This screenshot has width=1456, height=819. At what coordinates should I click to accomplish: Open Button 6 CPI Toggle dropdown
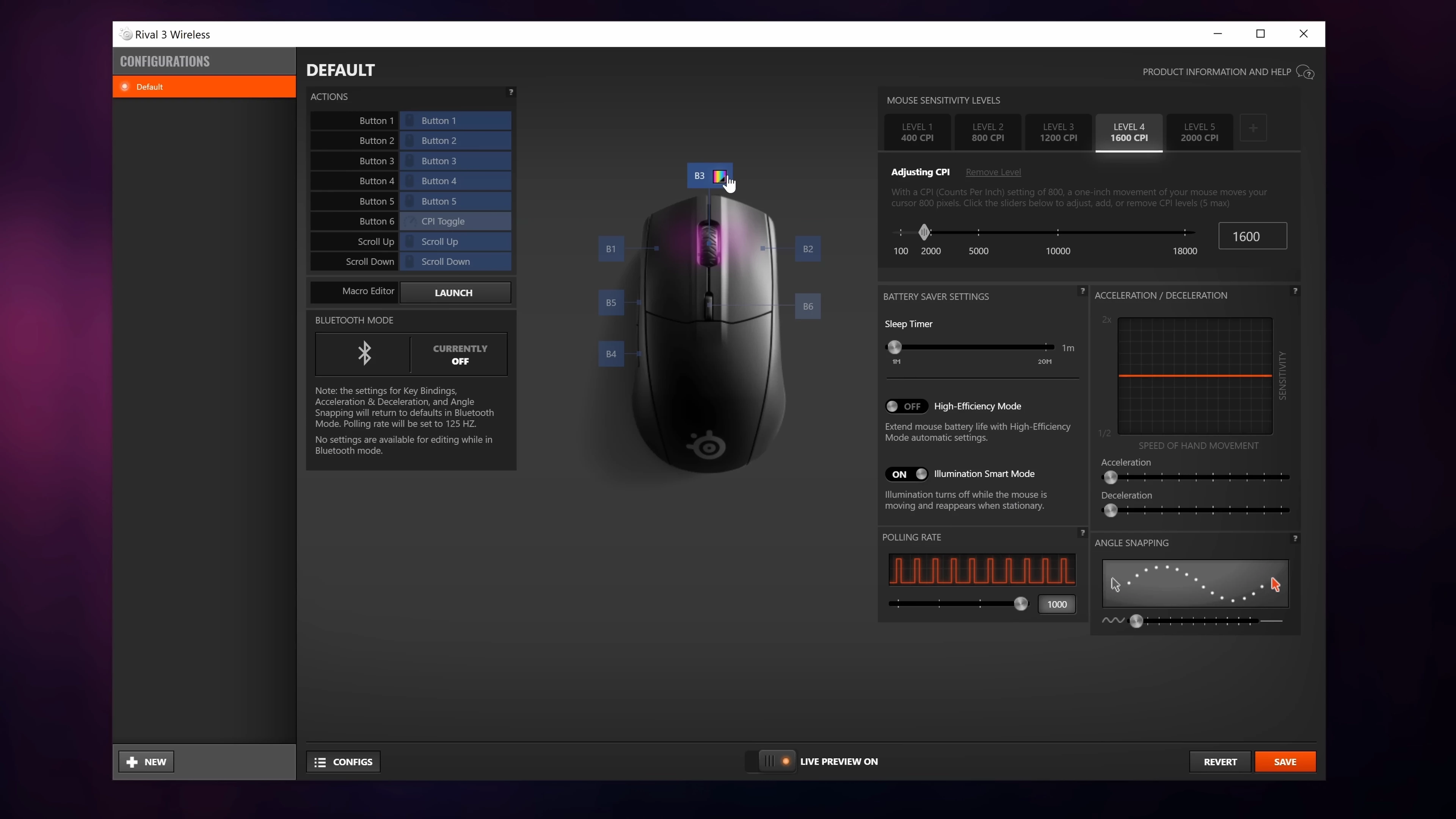[455, 221]
